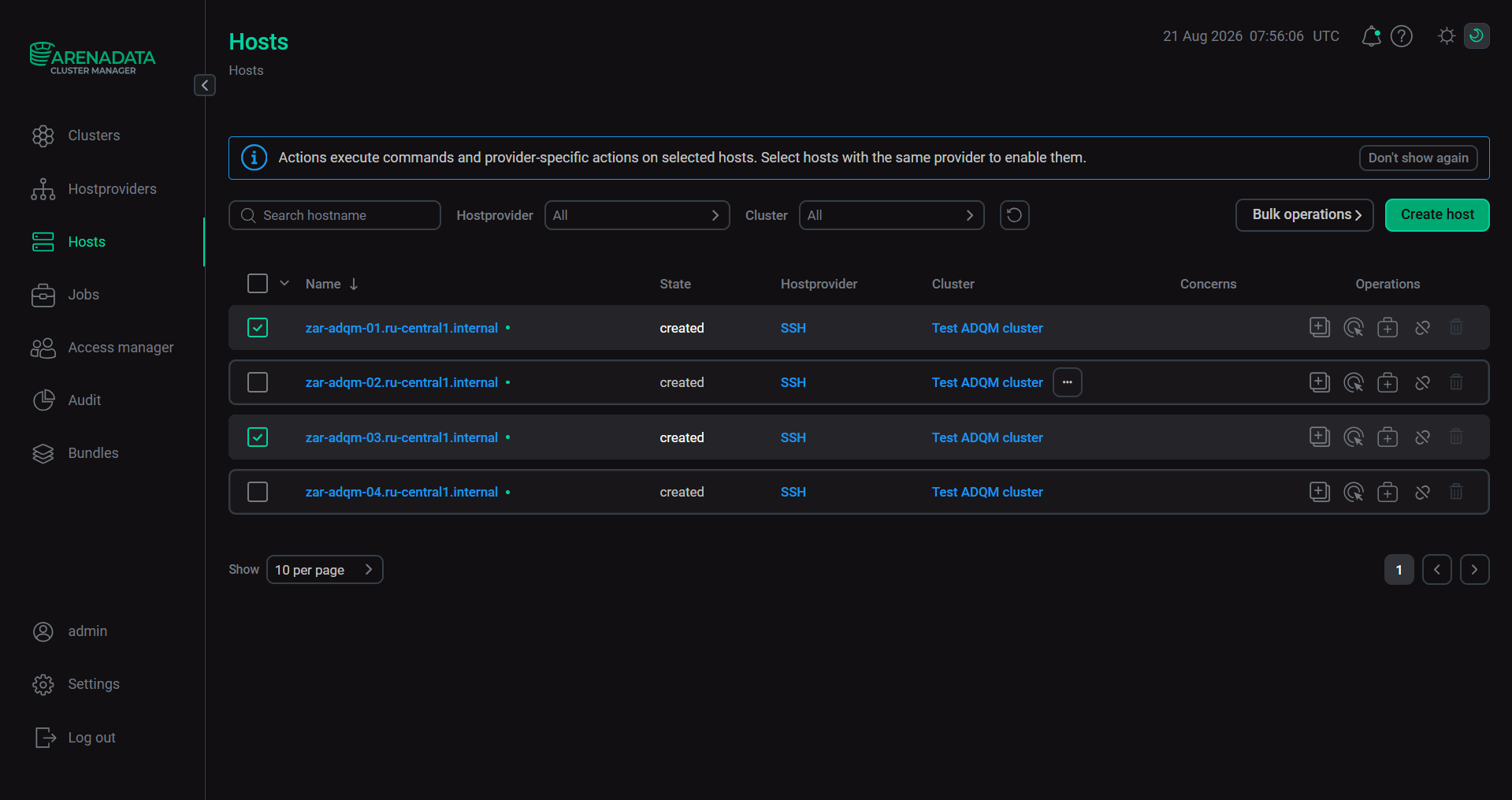Expand the selection options chevron beside header checkbox
The image size is (1512, 800).
click(x=284, y=284)
